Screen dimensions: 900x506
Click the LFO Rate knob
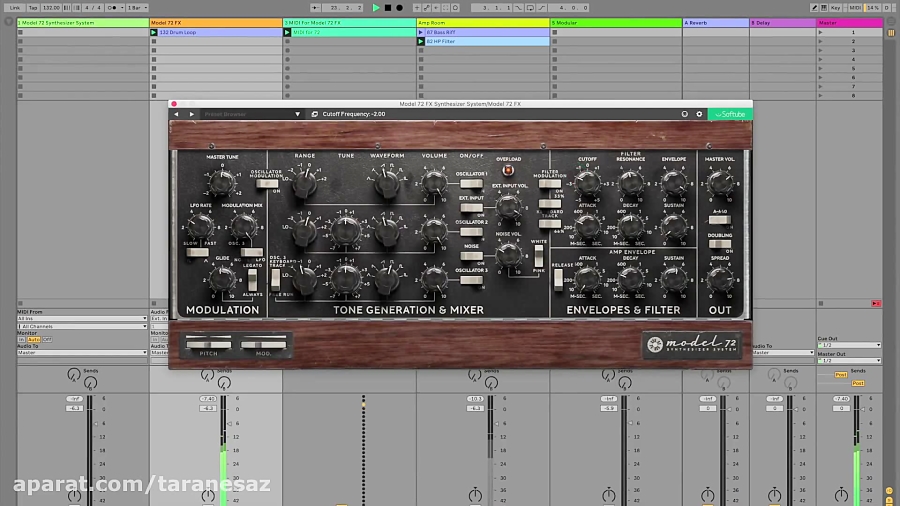tap(200, 226)
